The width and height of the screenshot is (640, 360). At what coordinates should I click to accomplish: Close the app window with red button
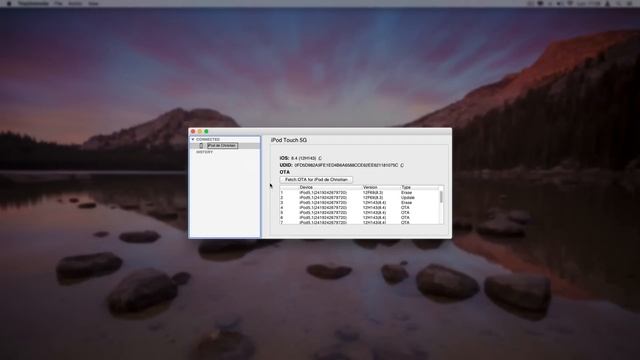click(193, 131)
